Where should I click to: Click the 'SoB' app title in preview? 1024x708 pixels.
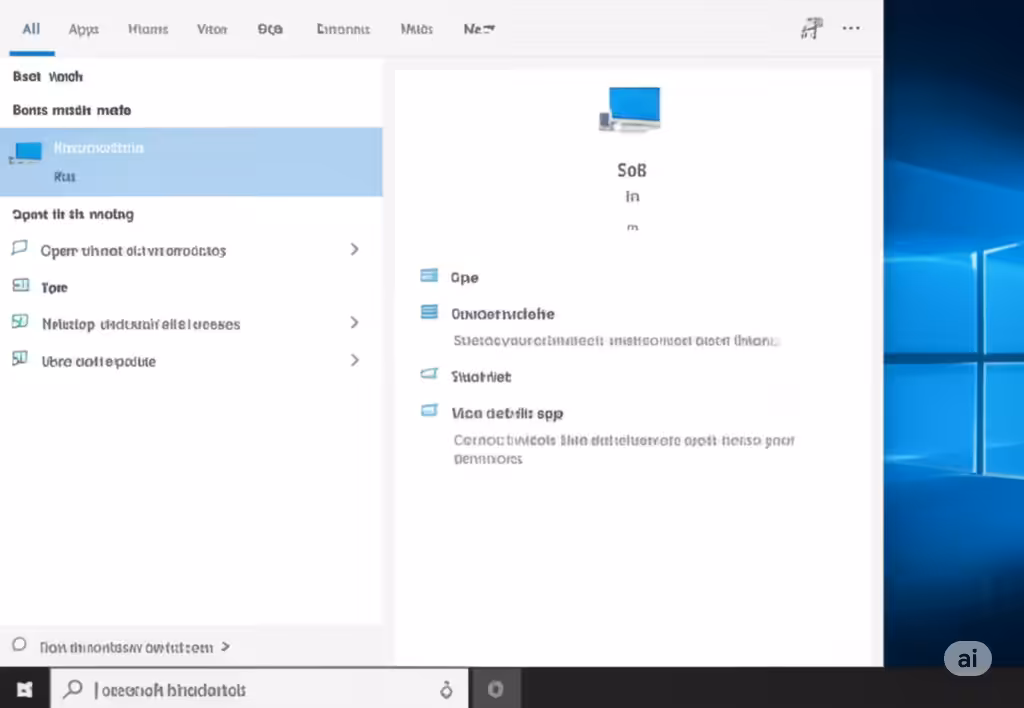tap(632, 170)
